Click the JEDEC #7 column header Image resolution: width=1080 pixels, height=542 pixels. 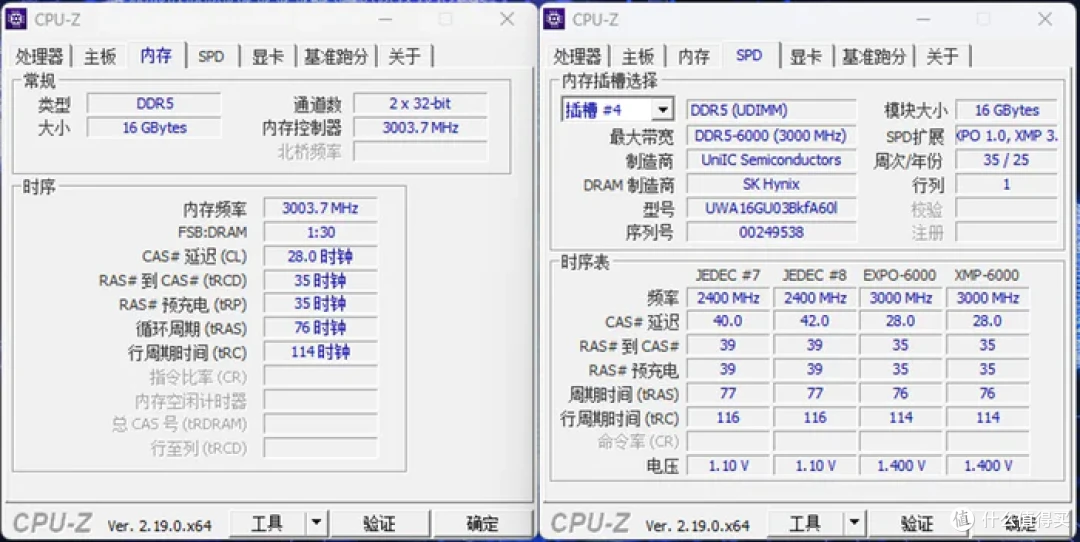tap(728, 275)
